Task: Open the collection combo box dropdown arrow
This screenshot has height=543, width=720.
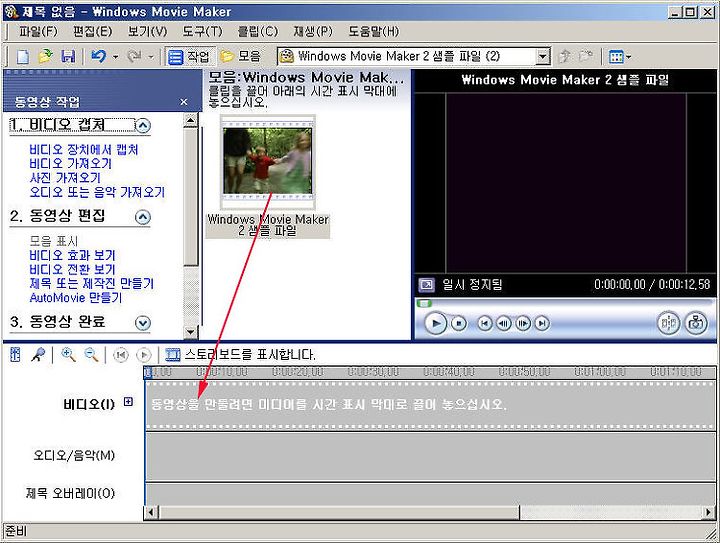Action: click(543, 56)
